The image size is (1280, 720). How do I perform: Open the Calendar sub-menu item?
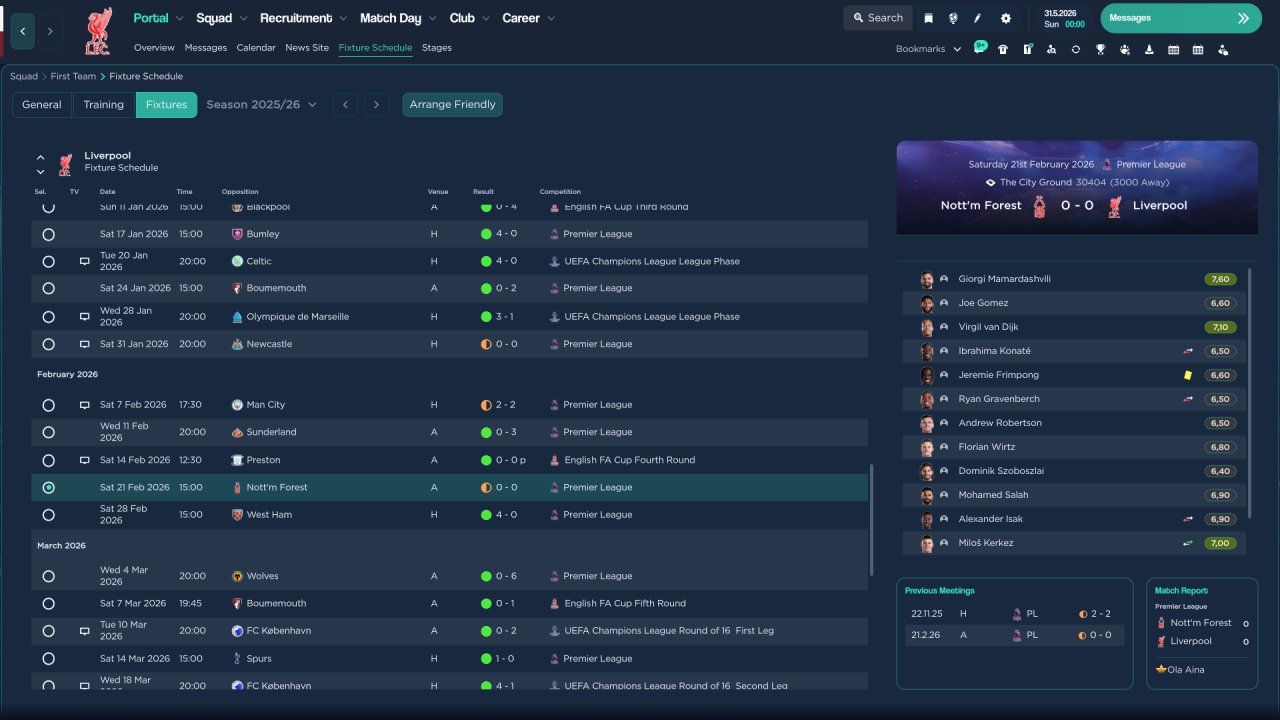tap(256, 48)
